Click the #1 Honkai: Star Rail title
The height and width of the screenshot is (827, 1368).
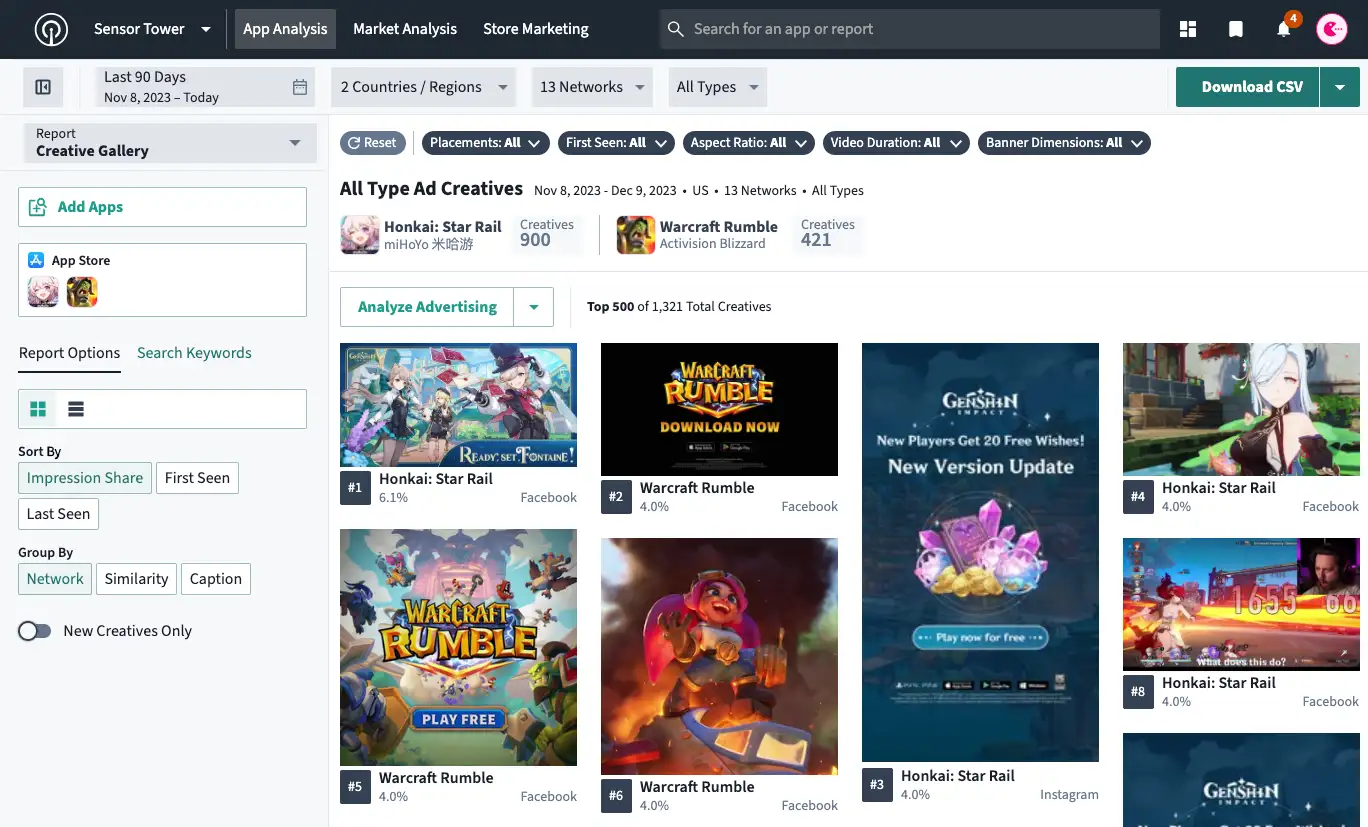[436, 479]
